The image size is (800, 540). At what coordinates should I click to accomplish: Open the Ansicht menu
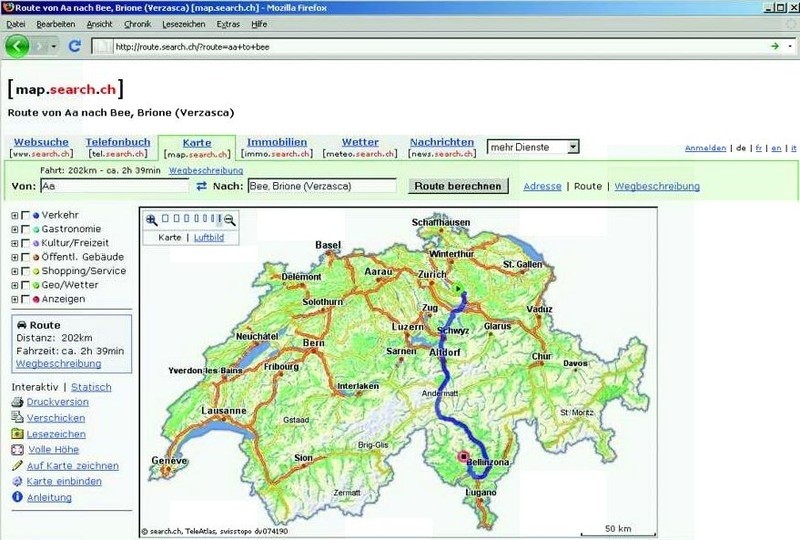tap(99, 24)
